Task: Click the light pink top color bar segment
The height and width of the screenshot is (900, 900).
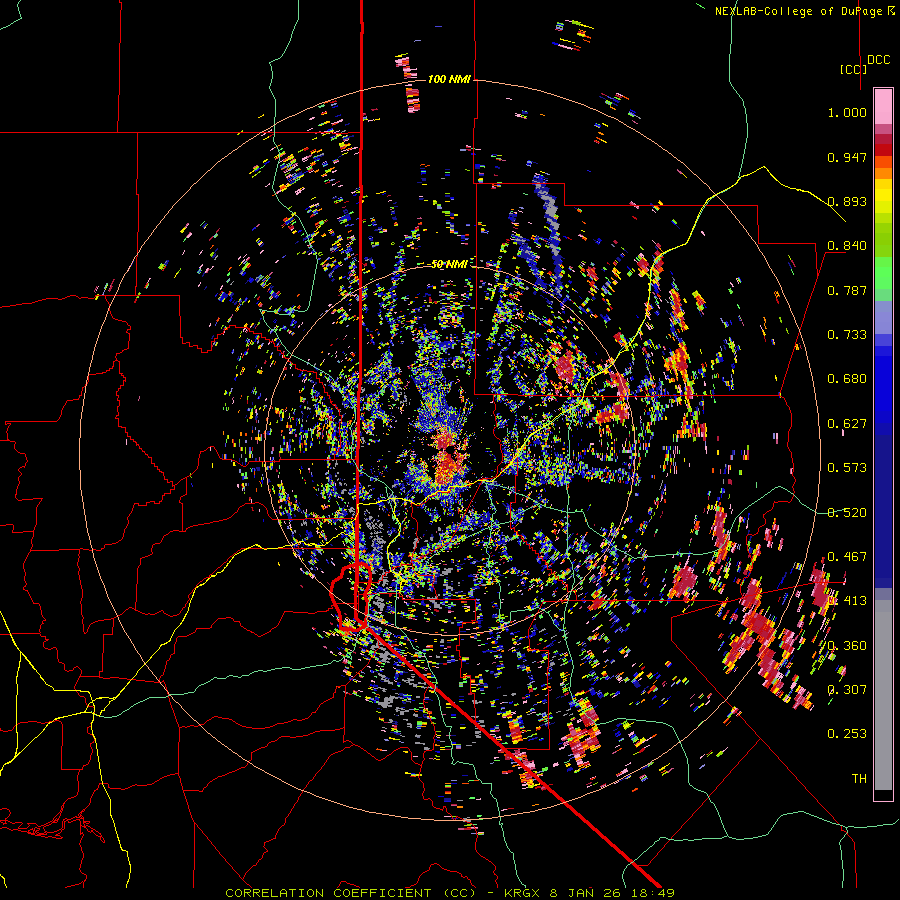Action: [x=883, y=106]
